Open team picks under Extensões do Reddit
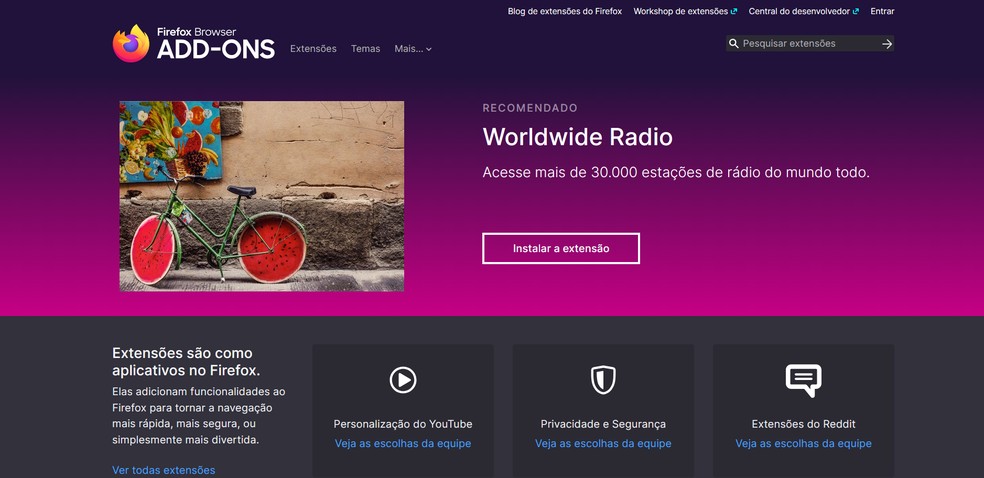This screenshot has width=984, height=478. pyautogui.click(x=803, y=443)
